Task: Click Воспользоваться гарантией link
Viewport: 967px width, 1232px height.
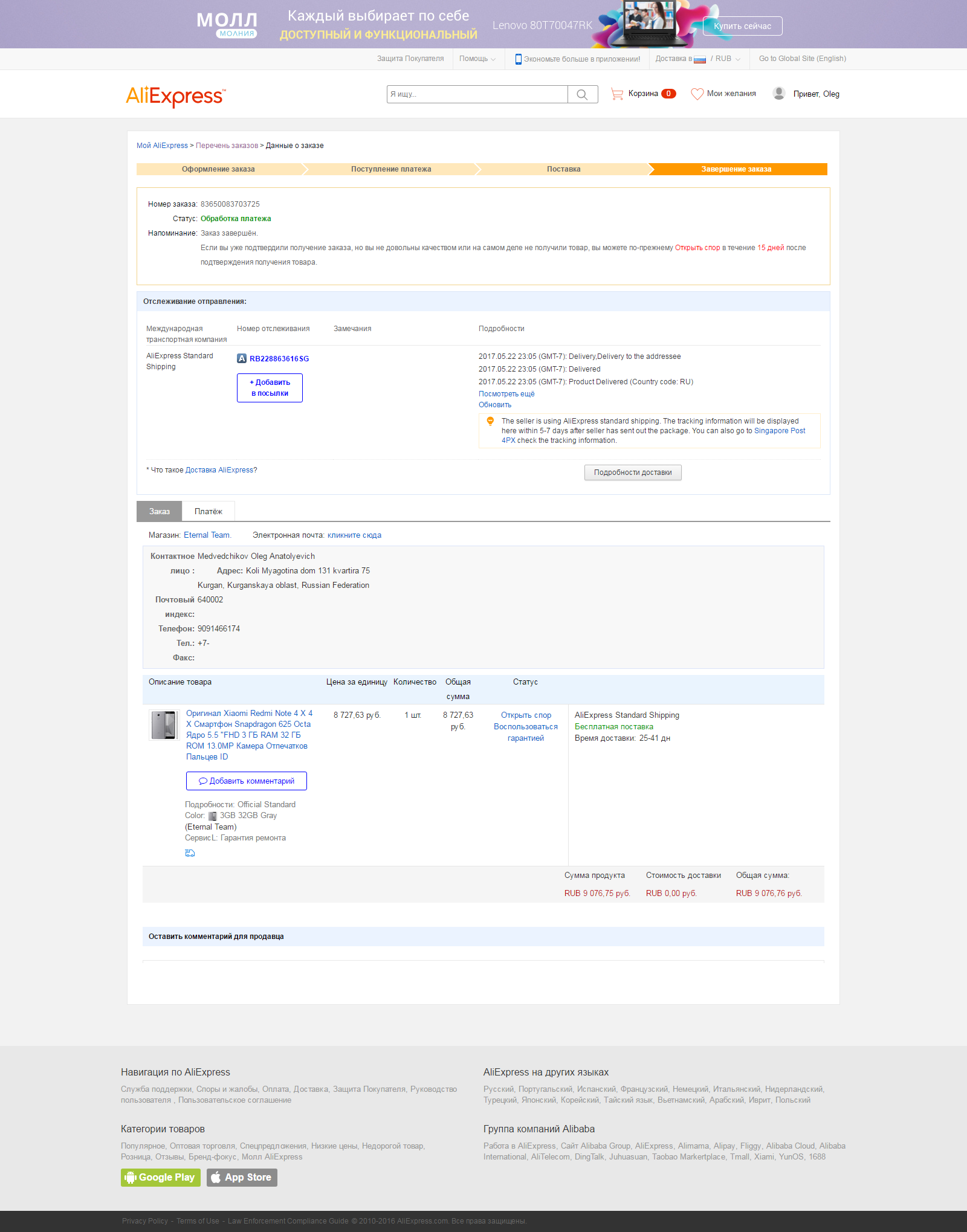Action: tap(526, 732)
